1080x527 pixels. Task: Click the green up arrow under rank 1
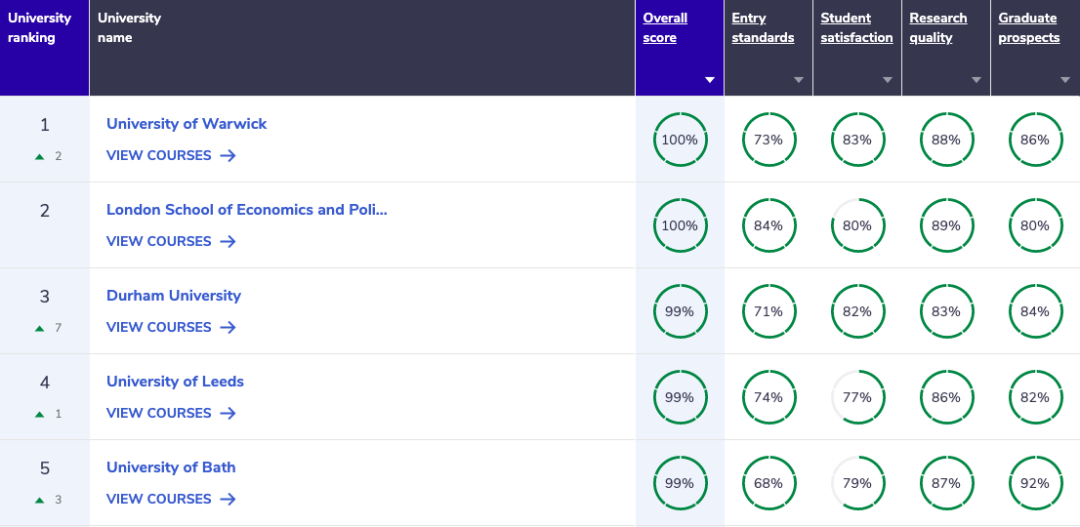40,157
